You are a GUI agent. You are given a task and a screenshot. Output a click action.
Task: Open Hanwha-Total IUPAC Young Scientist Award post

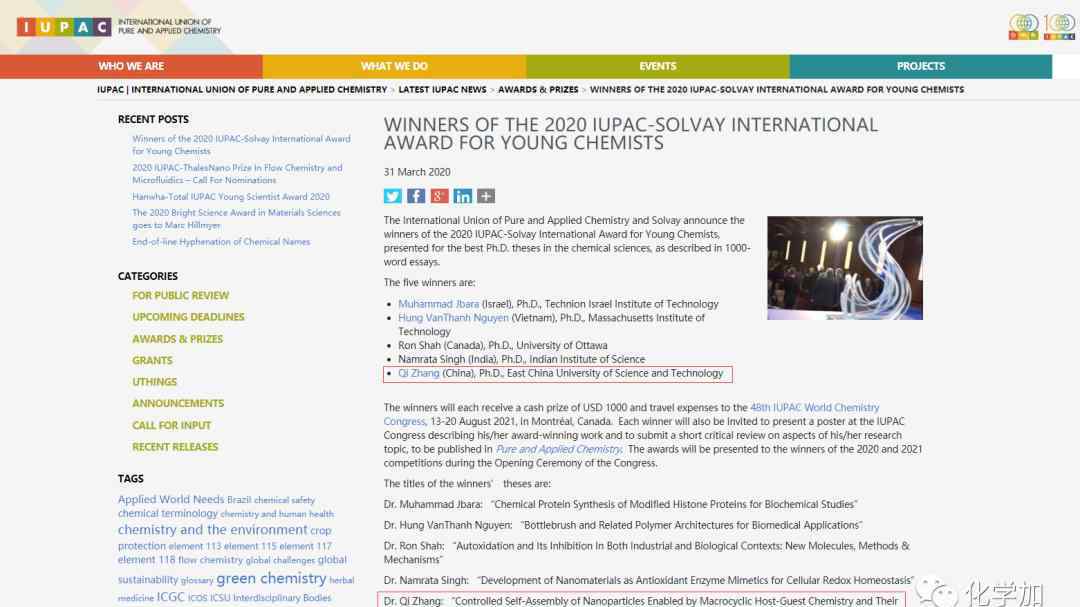[231, 196]
